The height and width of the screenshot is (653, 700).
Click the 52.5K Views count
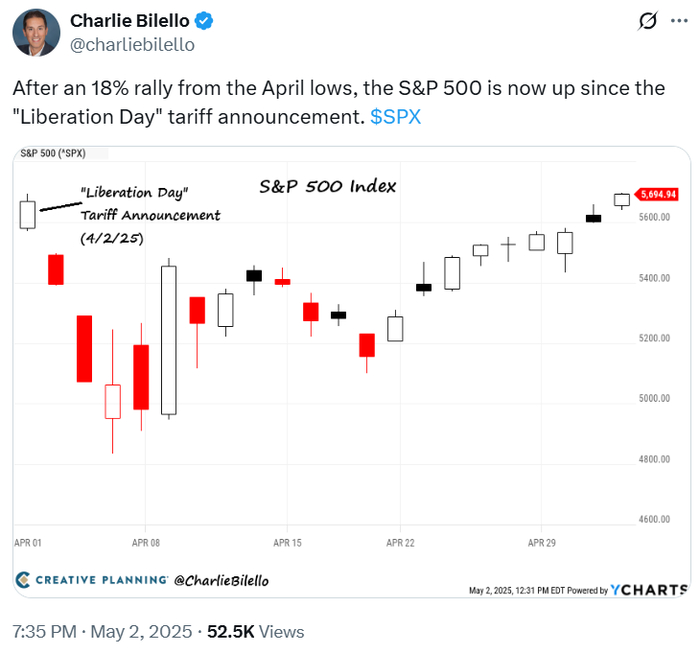pos(255,632)
